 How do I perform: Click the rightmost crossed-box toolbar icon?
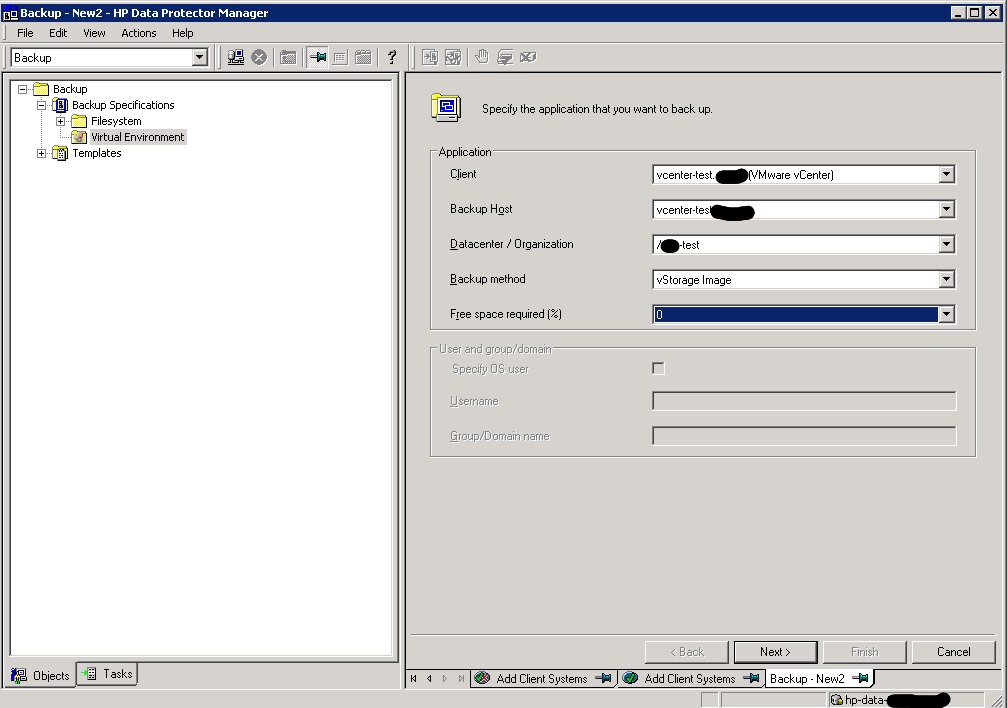tap(528, 58)
